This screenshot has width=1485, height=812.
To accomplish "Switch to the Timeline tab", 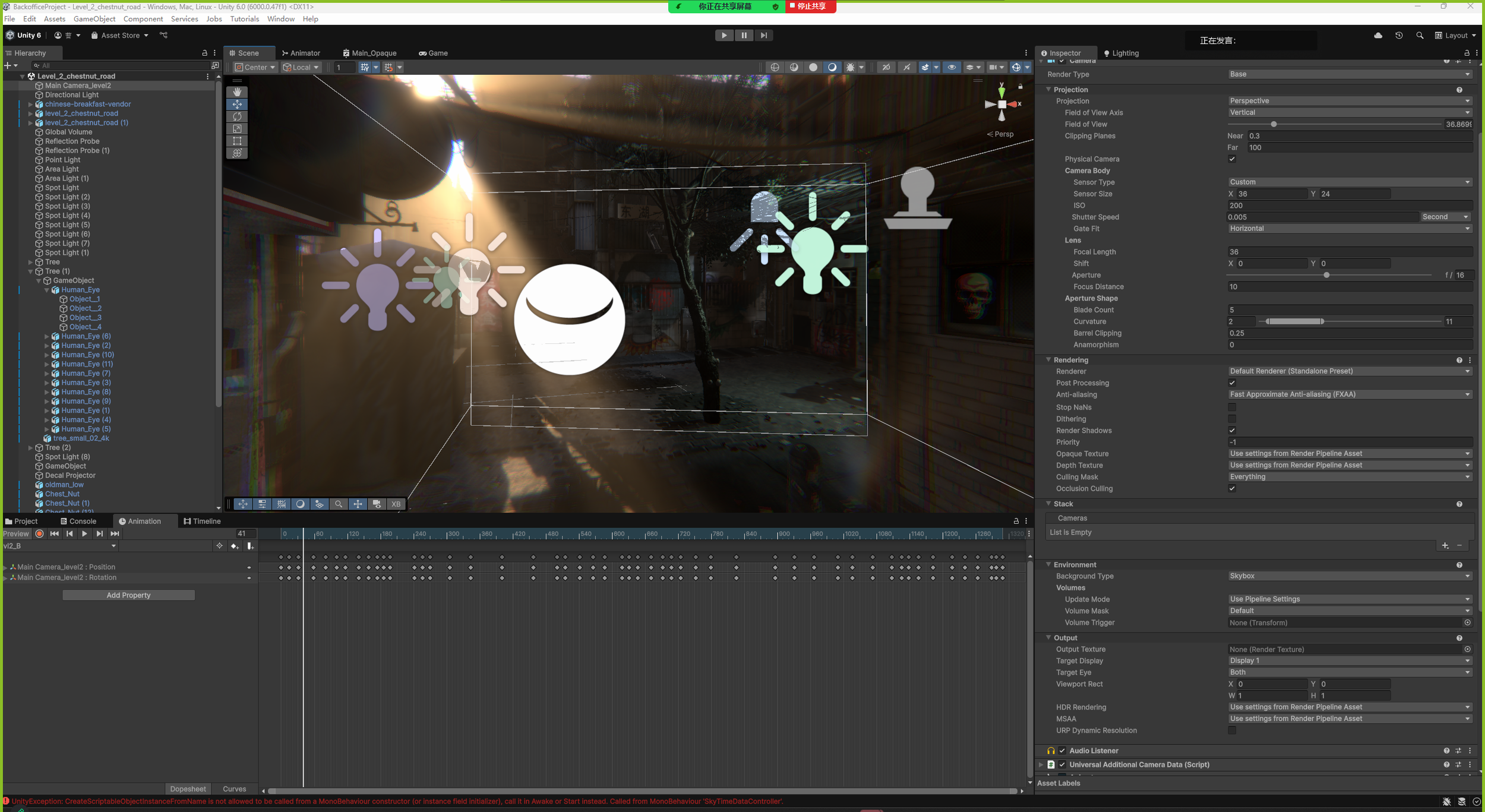I will click(x=202, y=521).
